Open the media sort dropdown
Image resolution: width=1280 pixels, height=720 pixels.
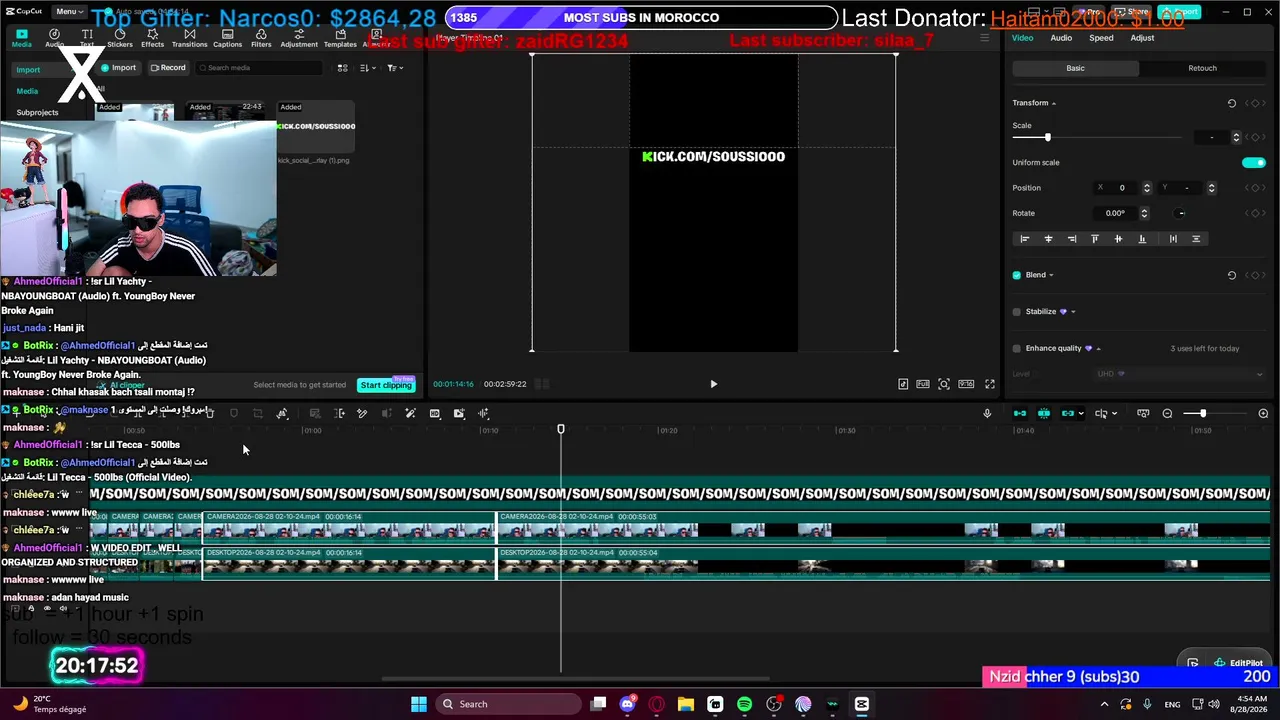[367, 68]
